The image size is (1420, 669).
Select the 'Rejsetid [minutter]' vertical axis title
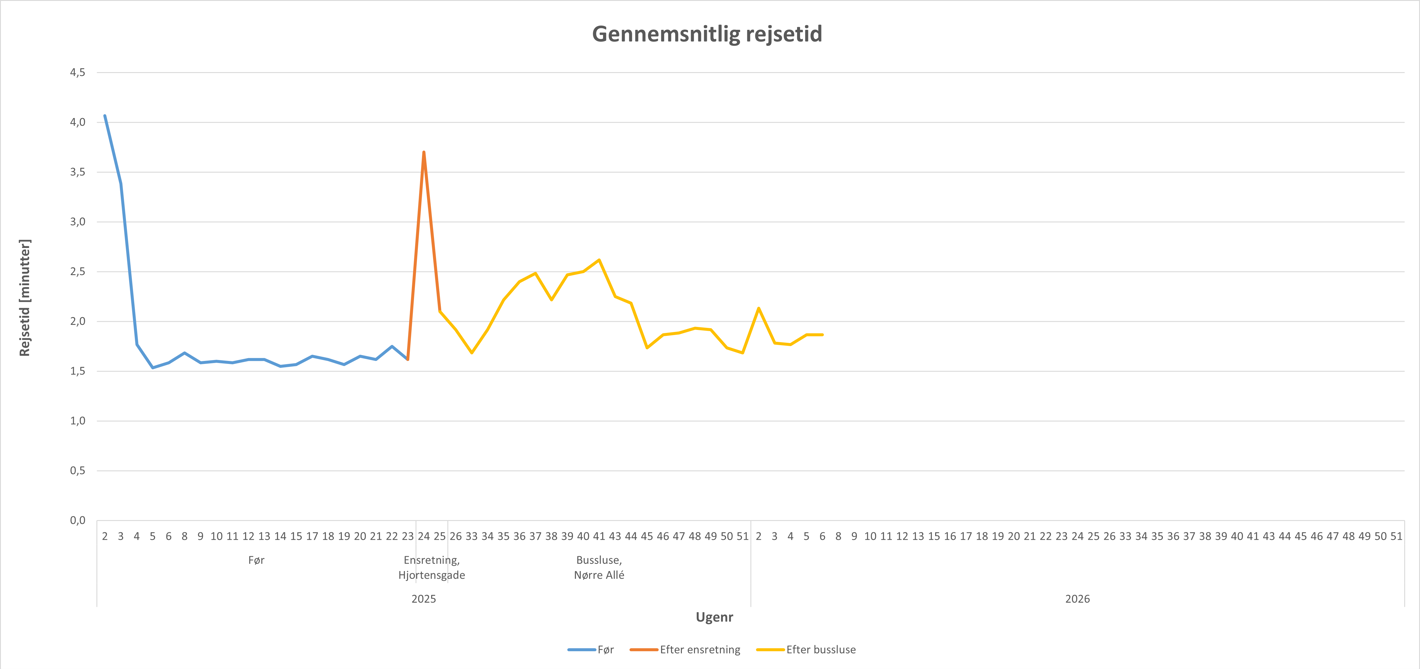coord(25,297)
